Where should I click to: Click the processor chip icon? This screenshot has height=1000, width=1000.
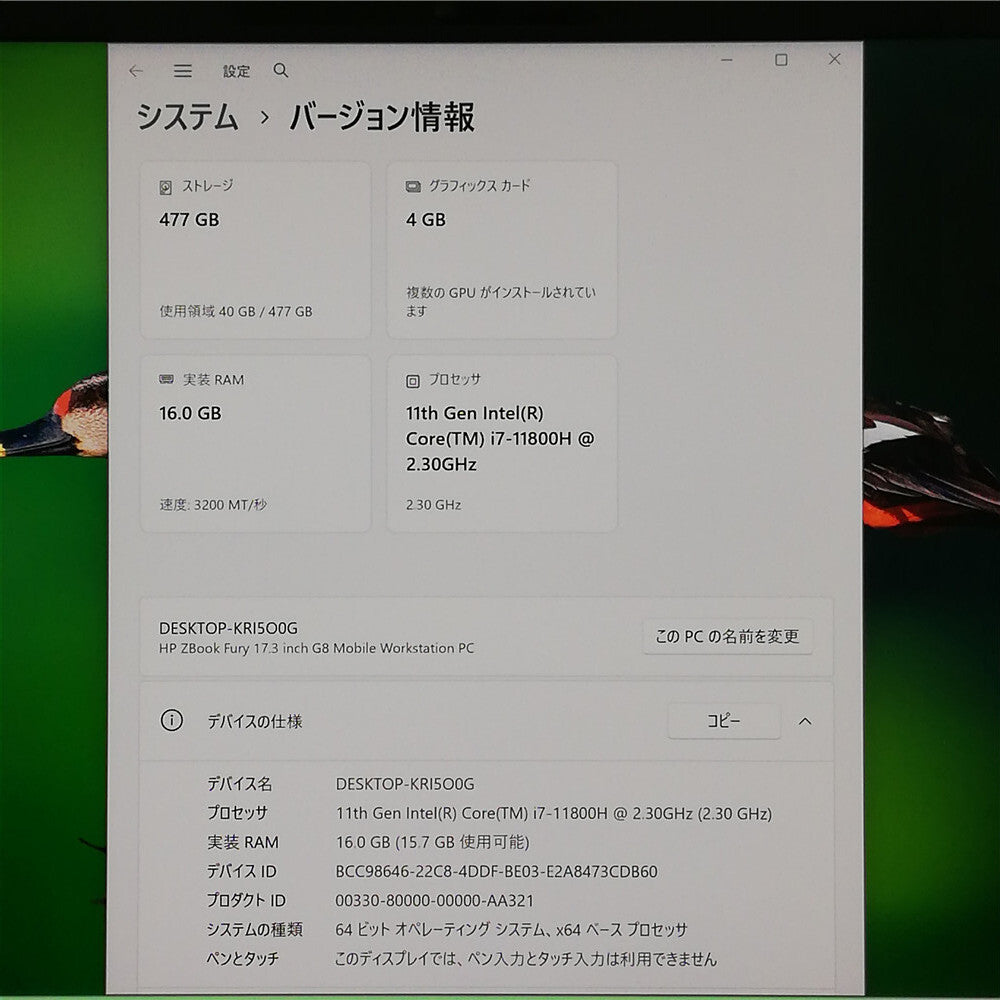click(413, 381)
